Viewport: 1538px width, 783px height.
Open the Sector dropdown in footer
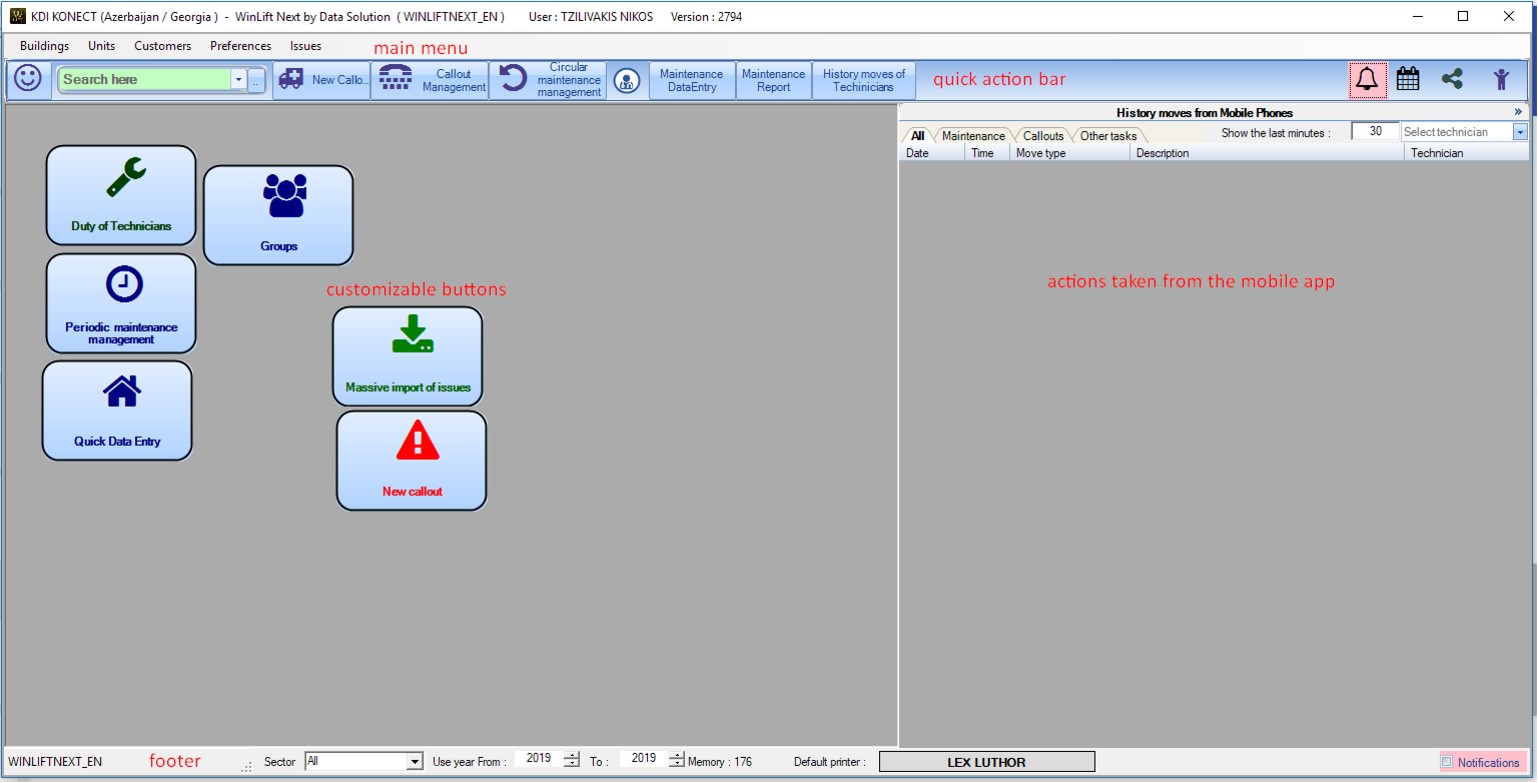[414, 762]
